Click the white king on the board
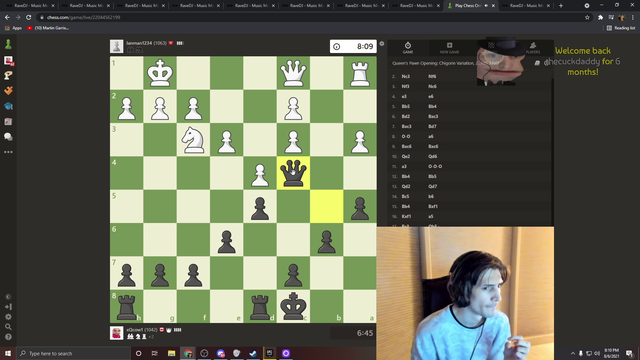The width and height of the screenshot is (640, 360). pyautogui.click(x=160, y=73)
